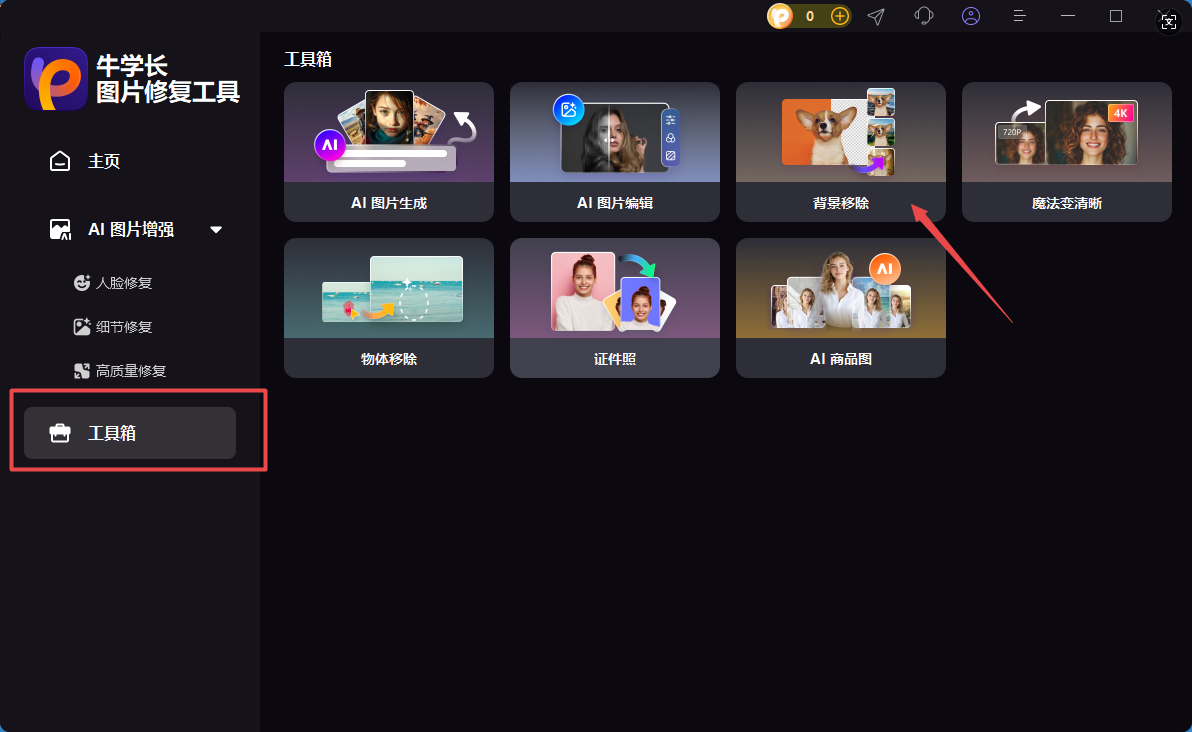Open the hamburger menu in title bar
The height and width of the screenshot is (732, 1192).
point(1019,16)
